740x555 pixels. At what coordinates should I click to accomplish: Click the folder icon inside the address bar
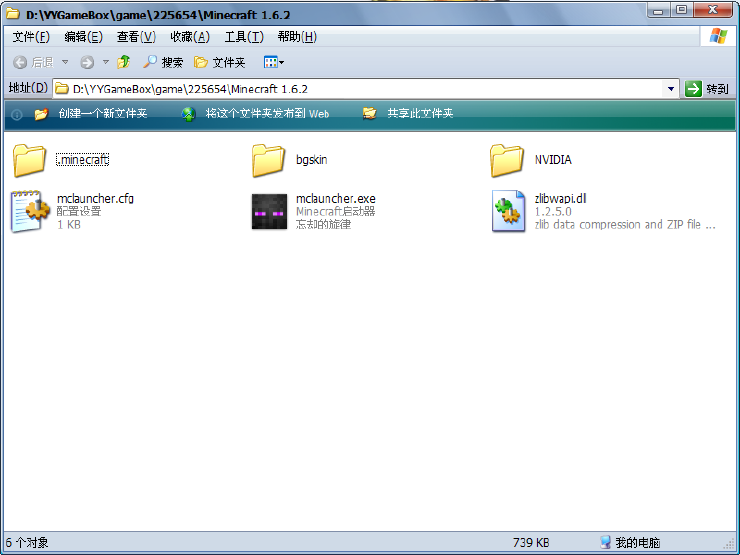point(61,88)
